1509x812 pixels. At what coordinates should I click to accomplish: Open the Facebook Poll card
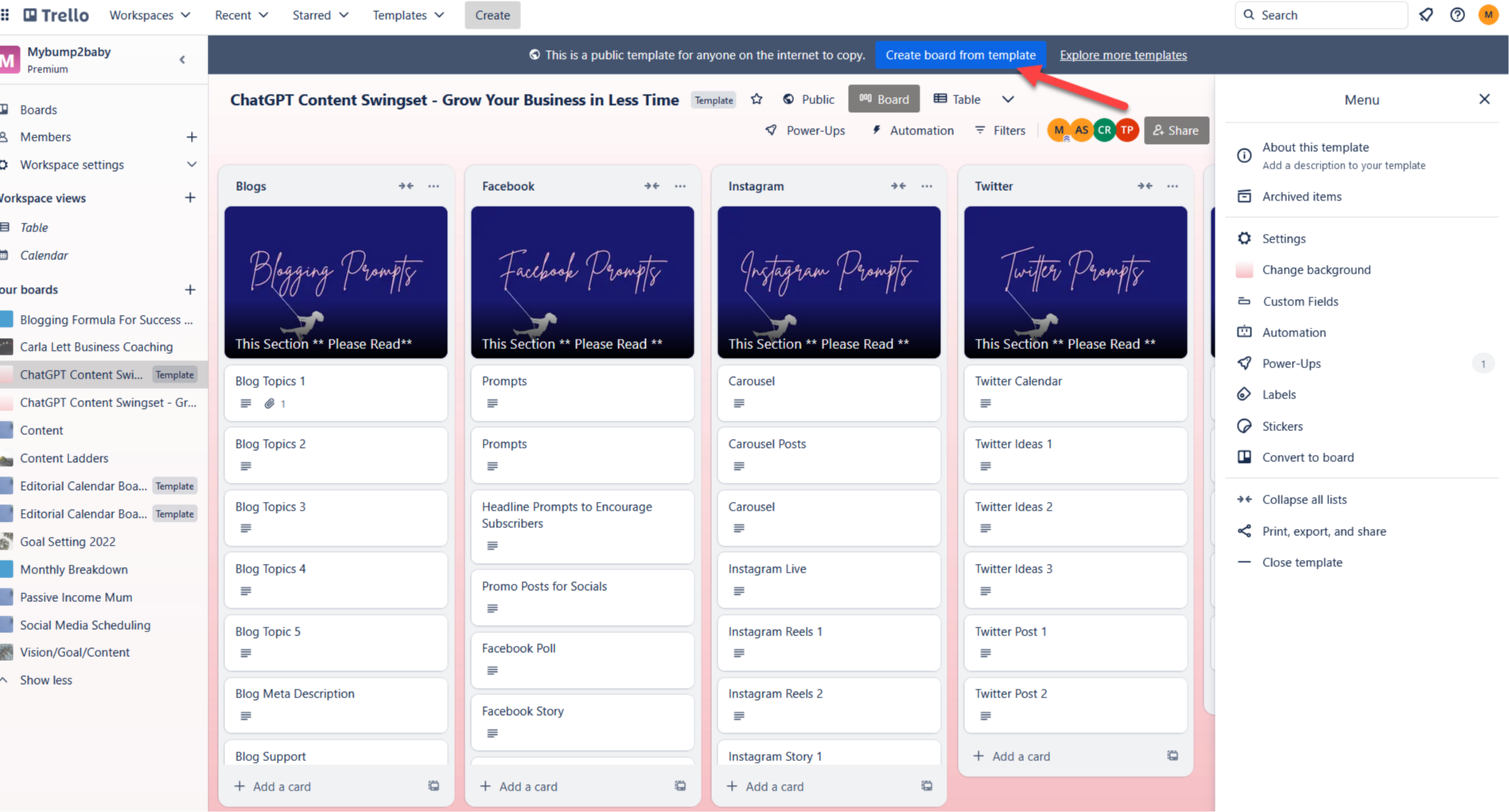click(x=582, y=659)
